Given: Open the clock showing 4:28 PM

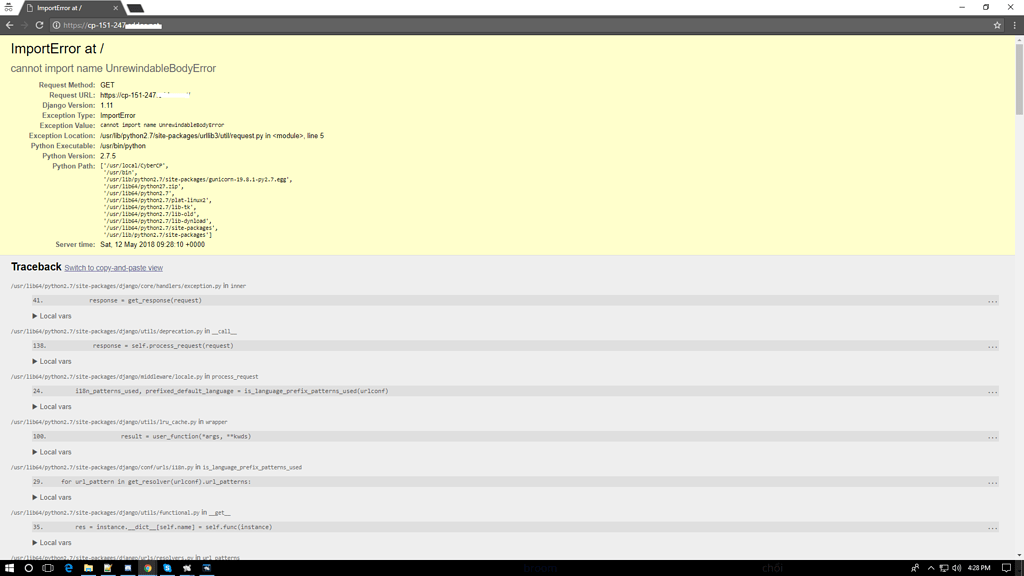Looking at the screenshot, I should [x=978, y=568].
